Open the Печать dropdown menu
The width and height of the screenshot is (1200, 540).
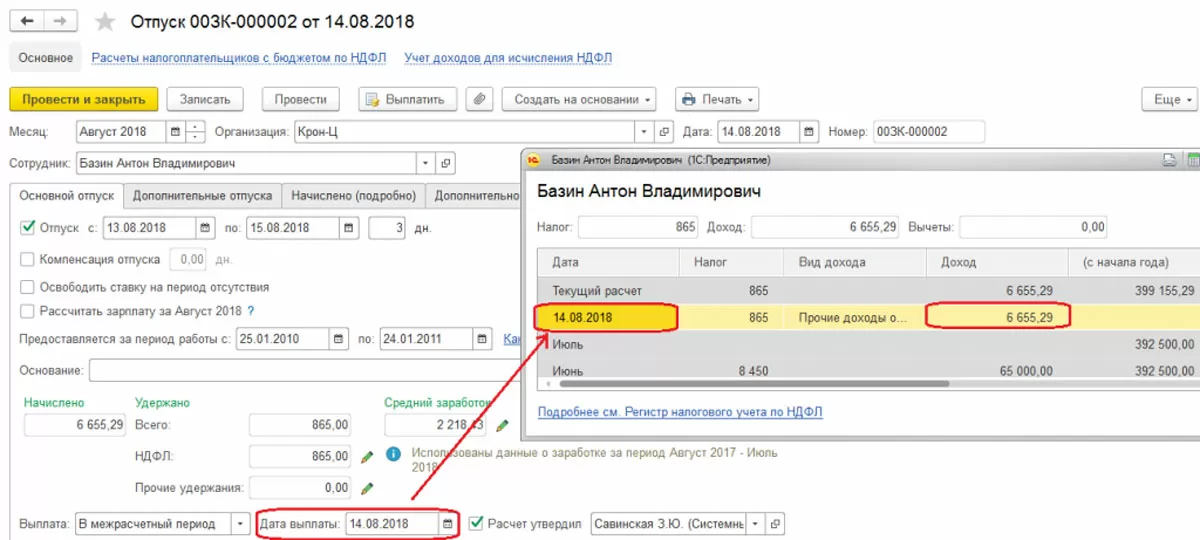click(x=717, y=99)
